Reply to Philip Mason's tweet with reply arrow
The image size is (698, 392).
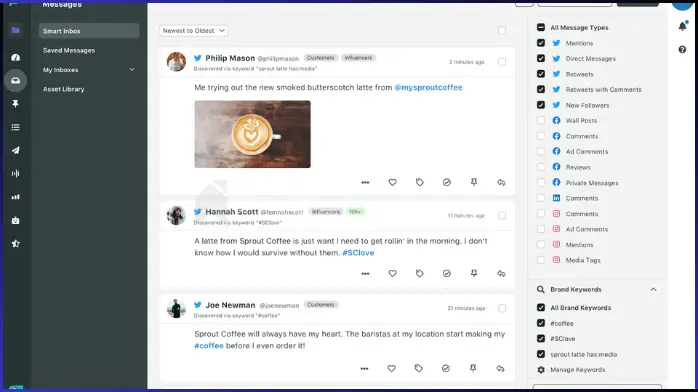(x=501, y=182)
